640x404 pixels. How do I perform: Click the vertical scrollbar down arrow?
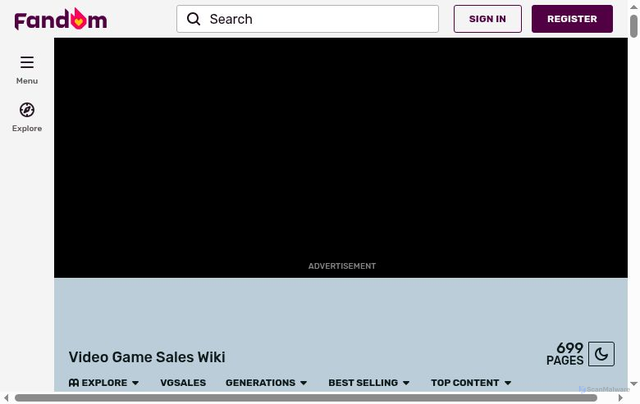[x=633, y=384]
